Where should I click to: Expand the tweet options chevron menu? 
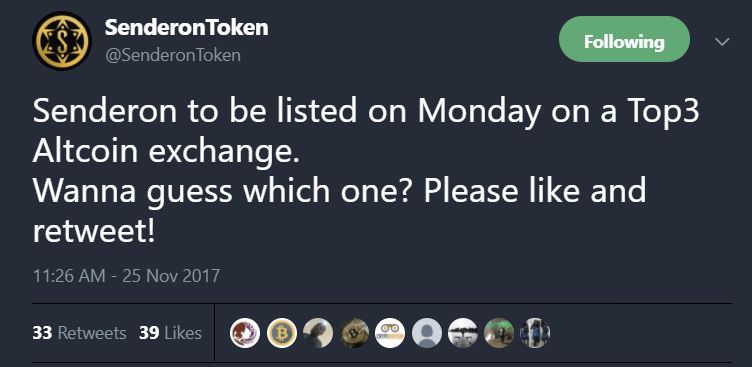pos(721,42)
